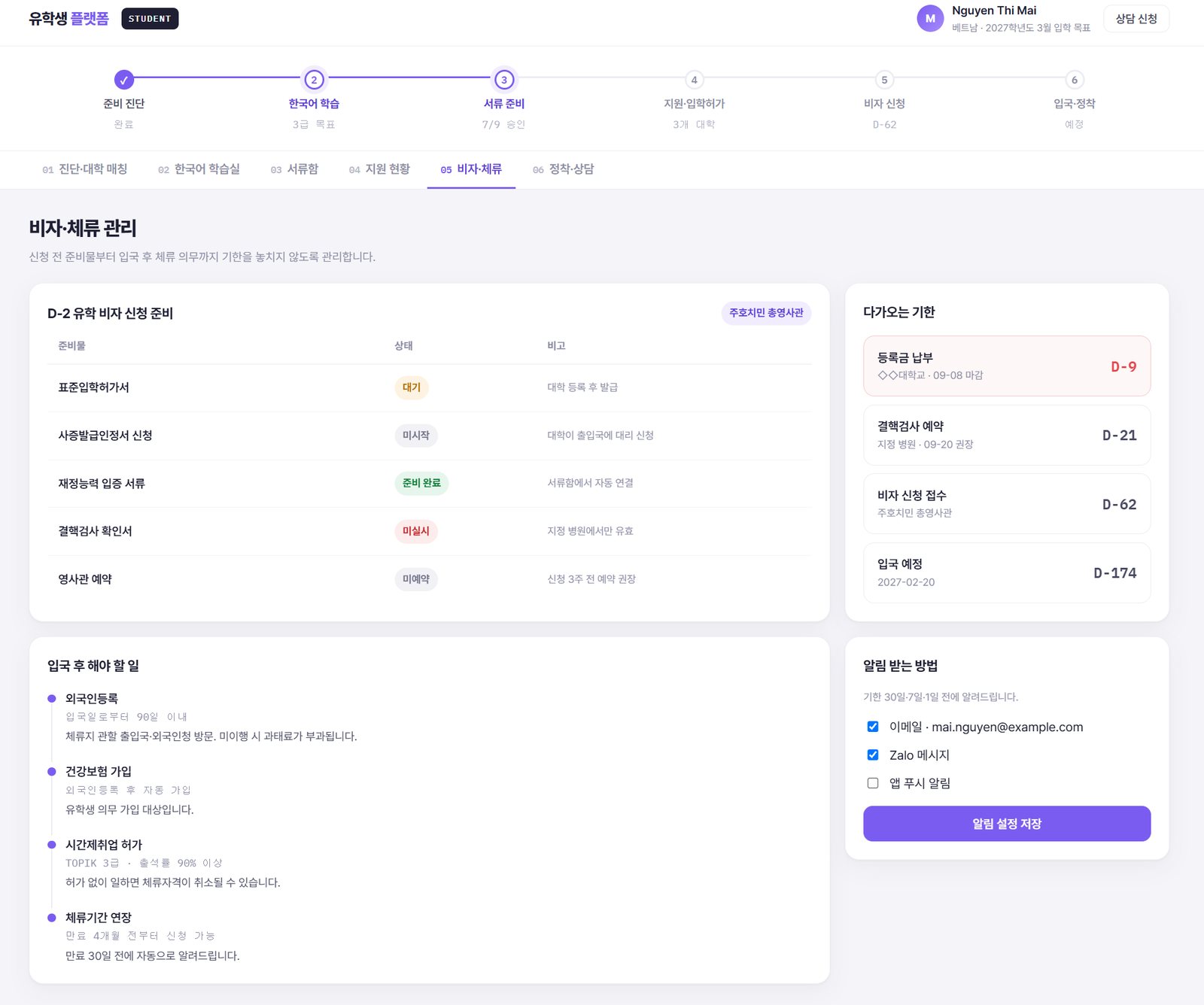Click the 건강보험 가입 task item
This screenshot has width=1204, height=1005.
pos(99,772)
